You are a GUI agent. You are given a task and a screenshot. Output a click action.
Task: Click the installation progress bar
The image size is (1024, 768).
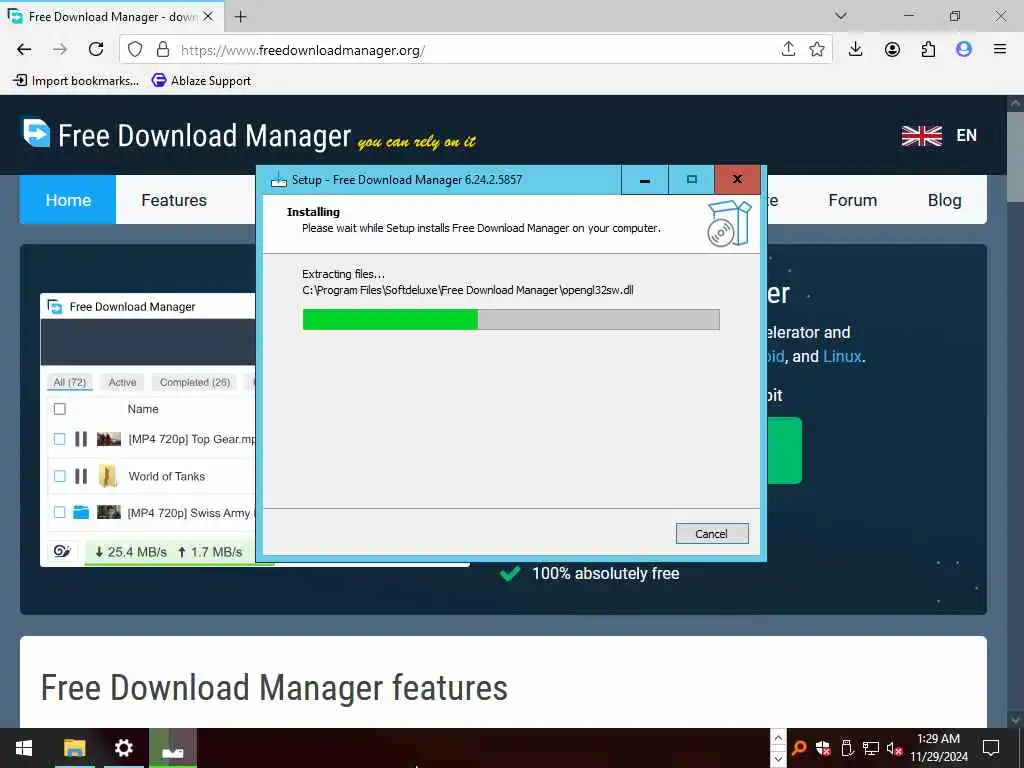pyautogui.click(x=511, y=319)
